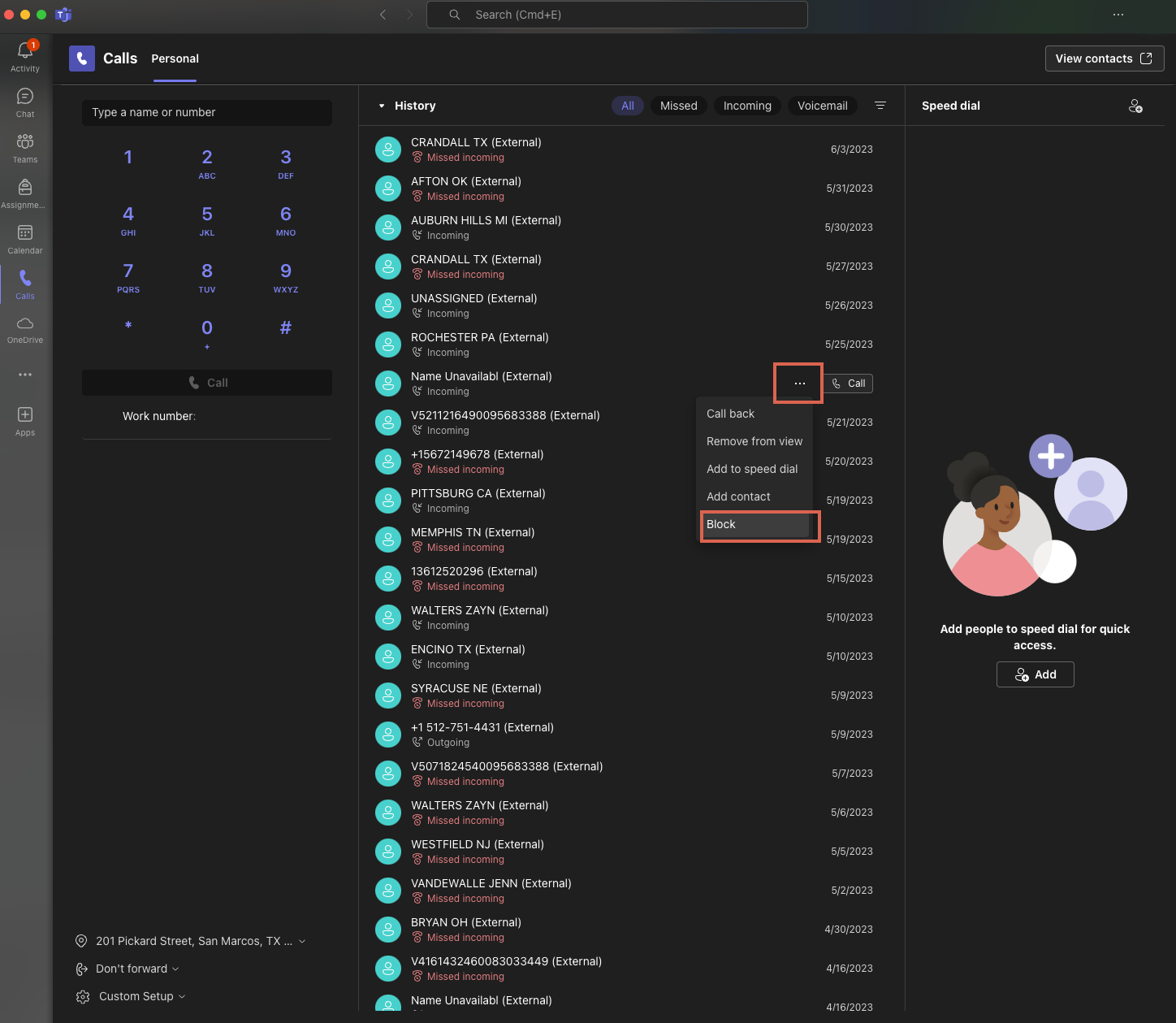The width and height of the screenshot is (1176, 1023).
Task: Click add speed dial contact icon
Action: (x=1135, y=106)
